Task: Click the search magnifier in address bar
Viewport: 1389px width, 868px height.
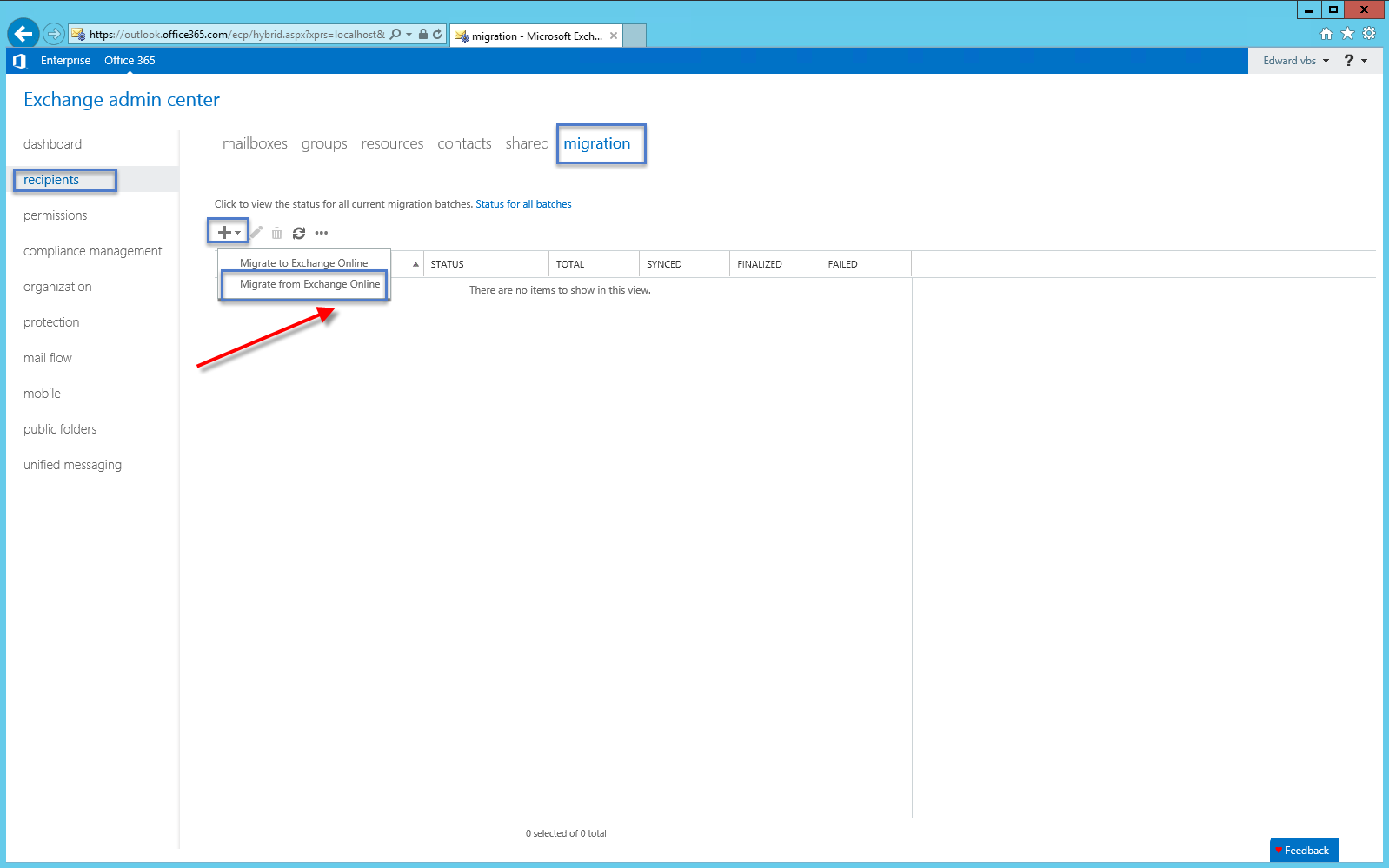Action: [395, 35]
